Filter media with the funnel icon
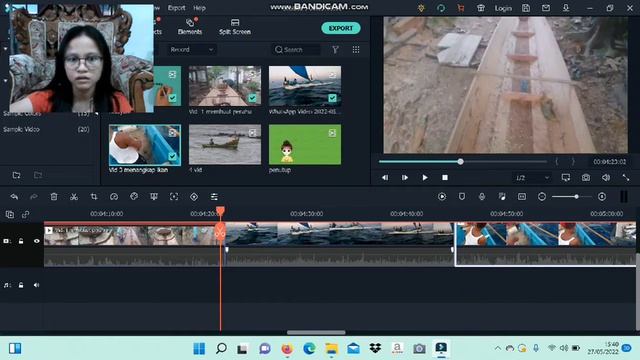The image size is (640, 360). [x=335, y=50]
